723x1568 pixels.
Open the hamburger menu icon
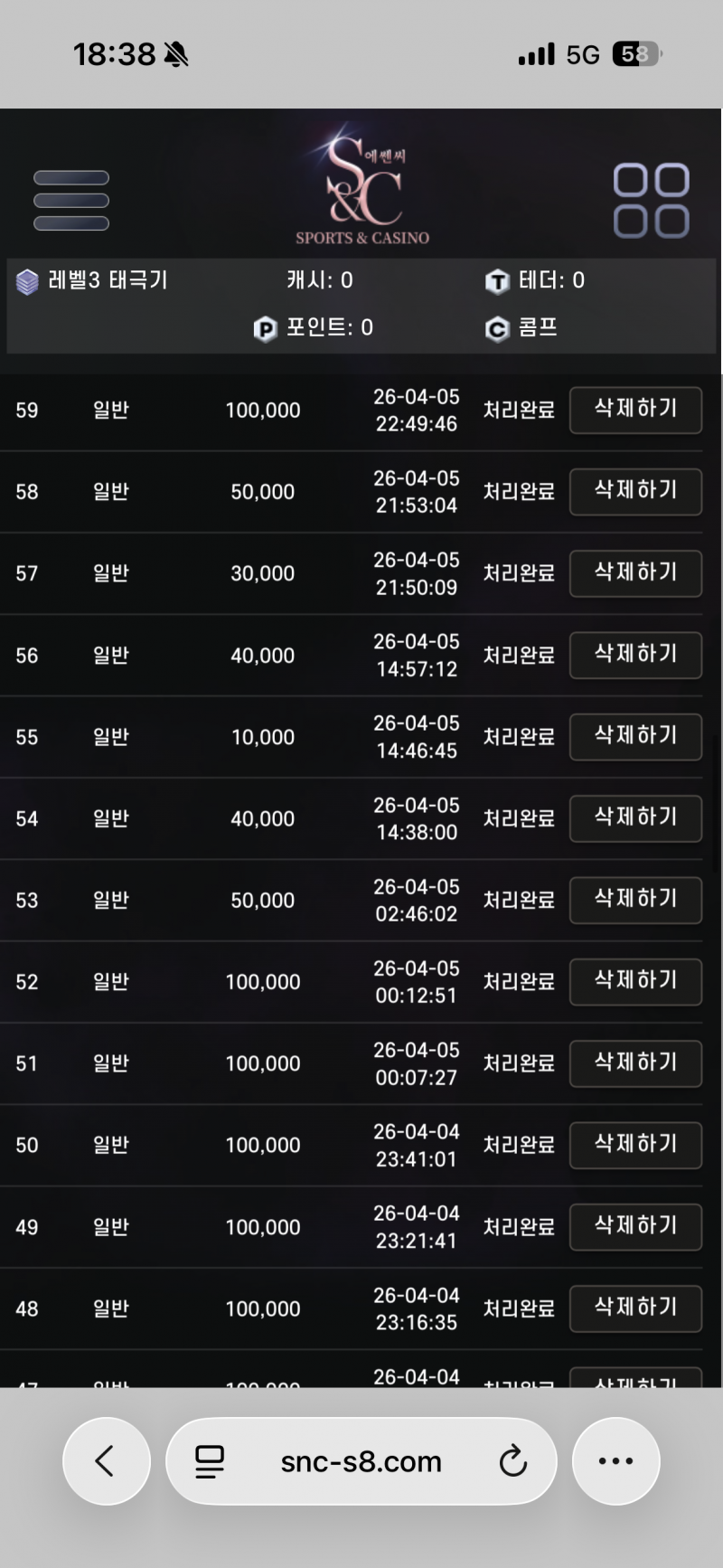click(x=71, y=200)
